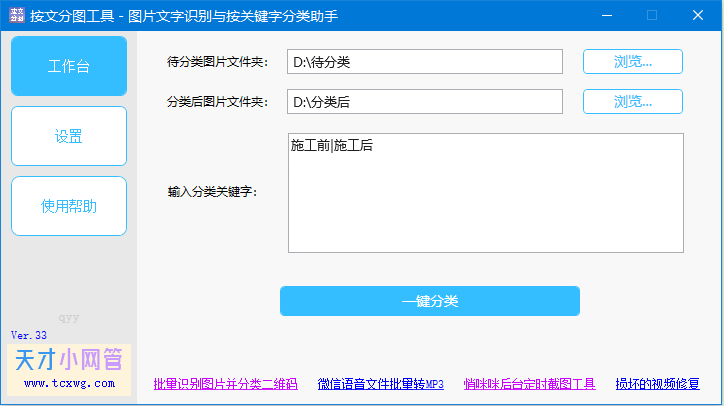Click the www.tcxwg.com website address
This screenshot has height=406, width=724.
click(x=68, y=383)
